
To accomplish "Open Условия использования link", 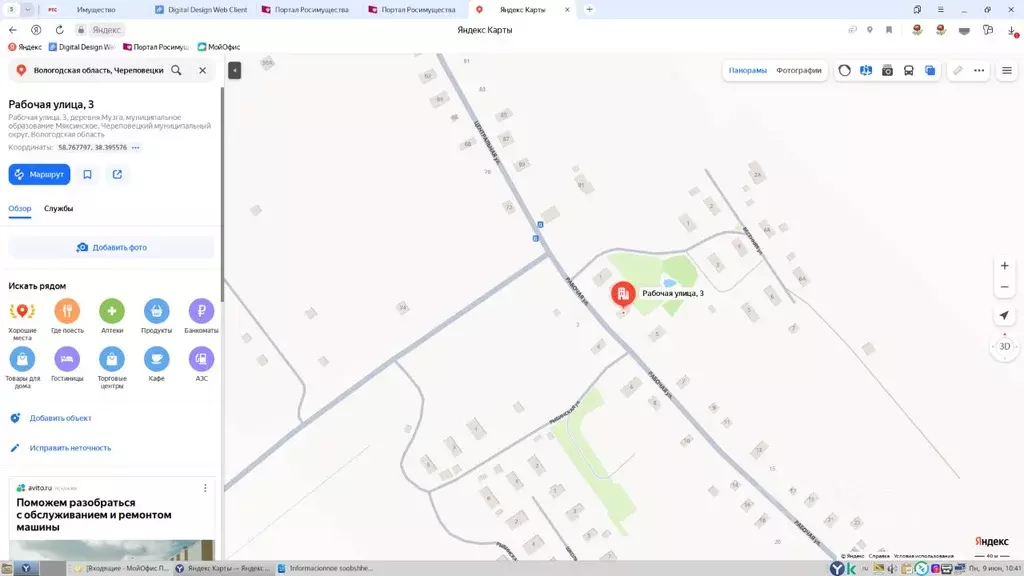I will [x=923, y=556].
